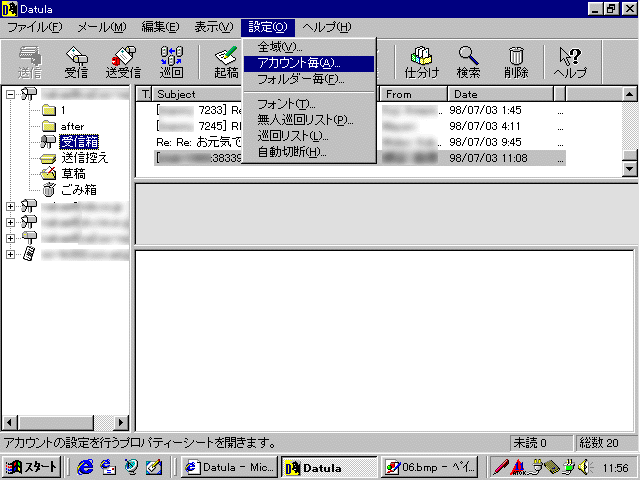The height and width of the screenshot is (480, 640).
Task: Open the ヘルプ(H) menu
Action: pyautogui.click(x=327, y=27)
